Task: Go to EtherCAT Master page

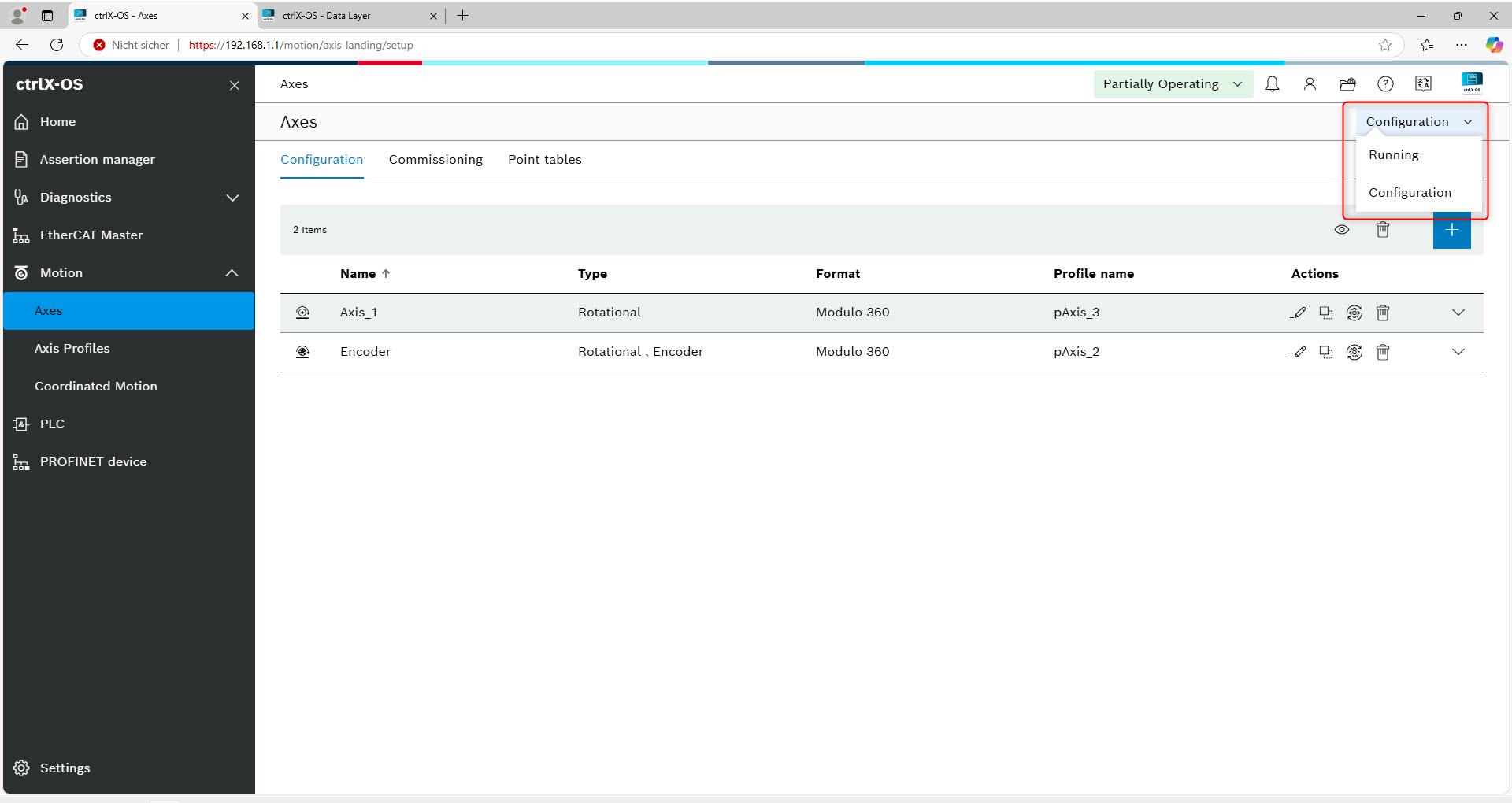Action: point(91,235)
